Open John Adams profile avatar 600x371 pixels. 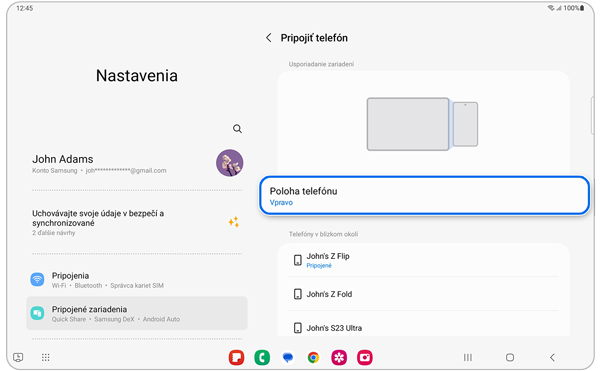click(230, 163)
